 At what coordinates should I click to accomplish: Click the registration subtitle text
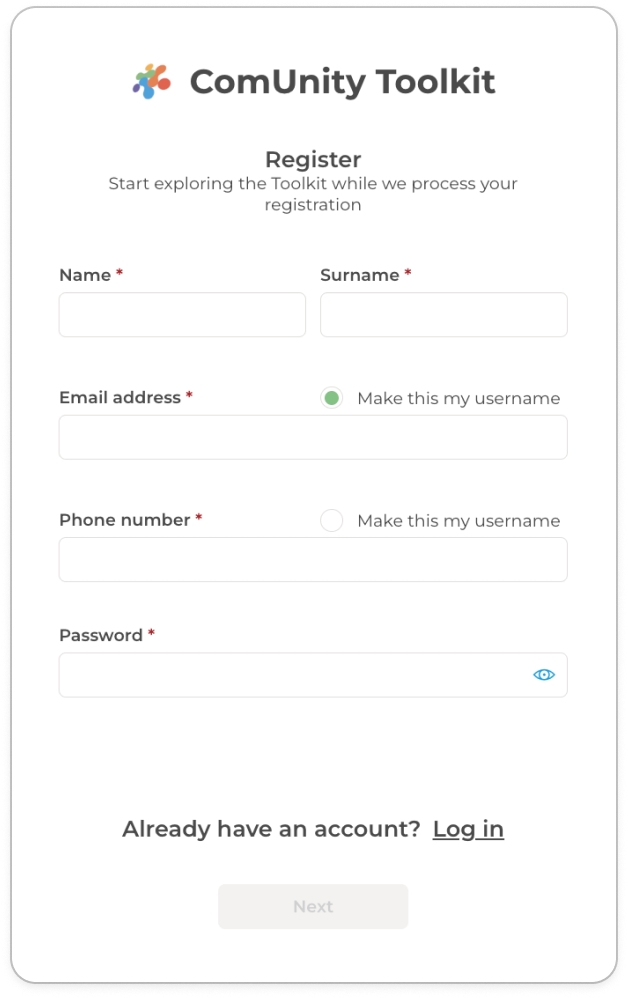click(x=313, y=194)
